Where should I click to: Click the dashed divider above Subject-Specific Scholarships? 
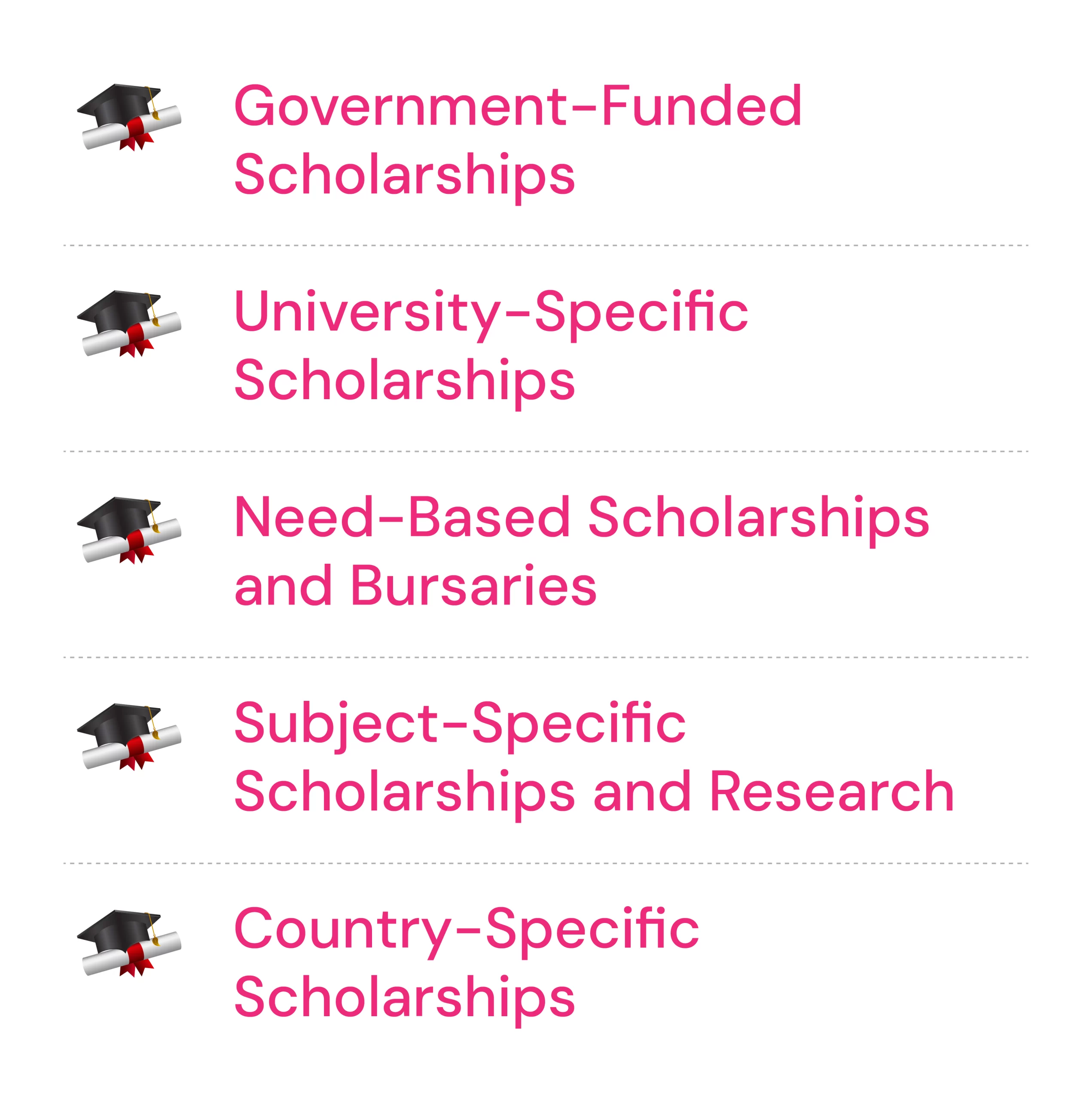[x=546, y=657]
